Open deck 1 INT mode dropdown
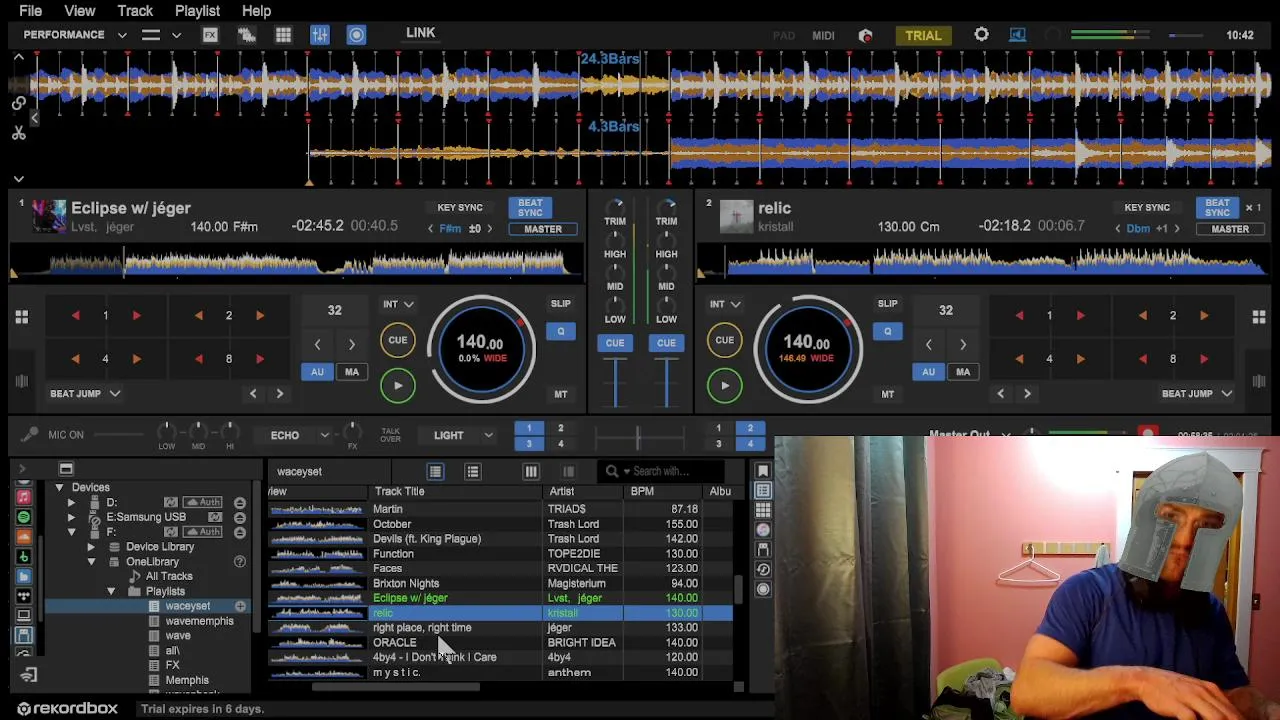This screenshot has width=1280, height=720. [x=397, y=304]
